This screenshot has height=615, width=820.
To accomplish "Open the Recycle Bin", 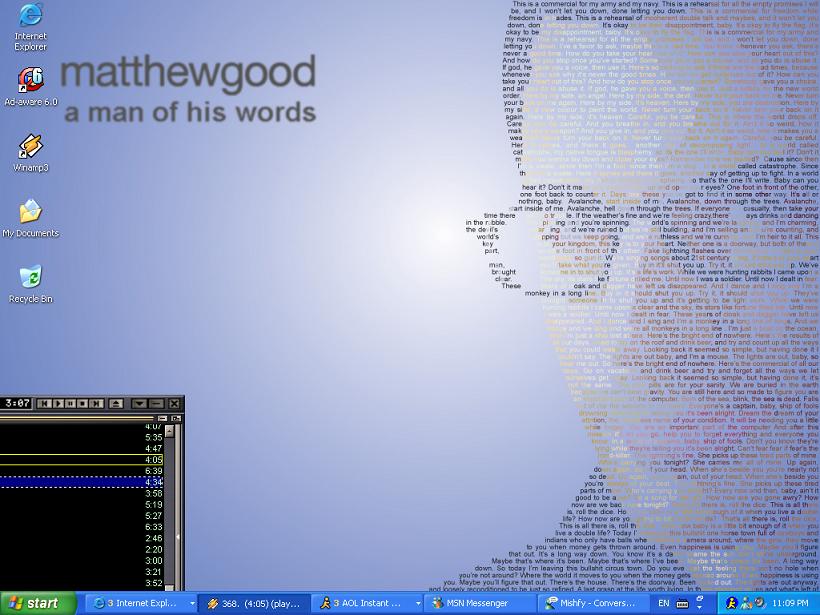I will [30, 282].
